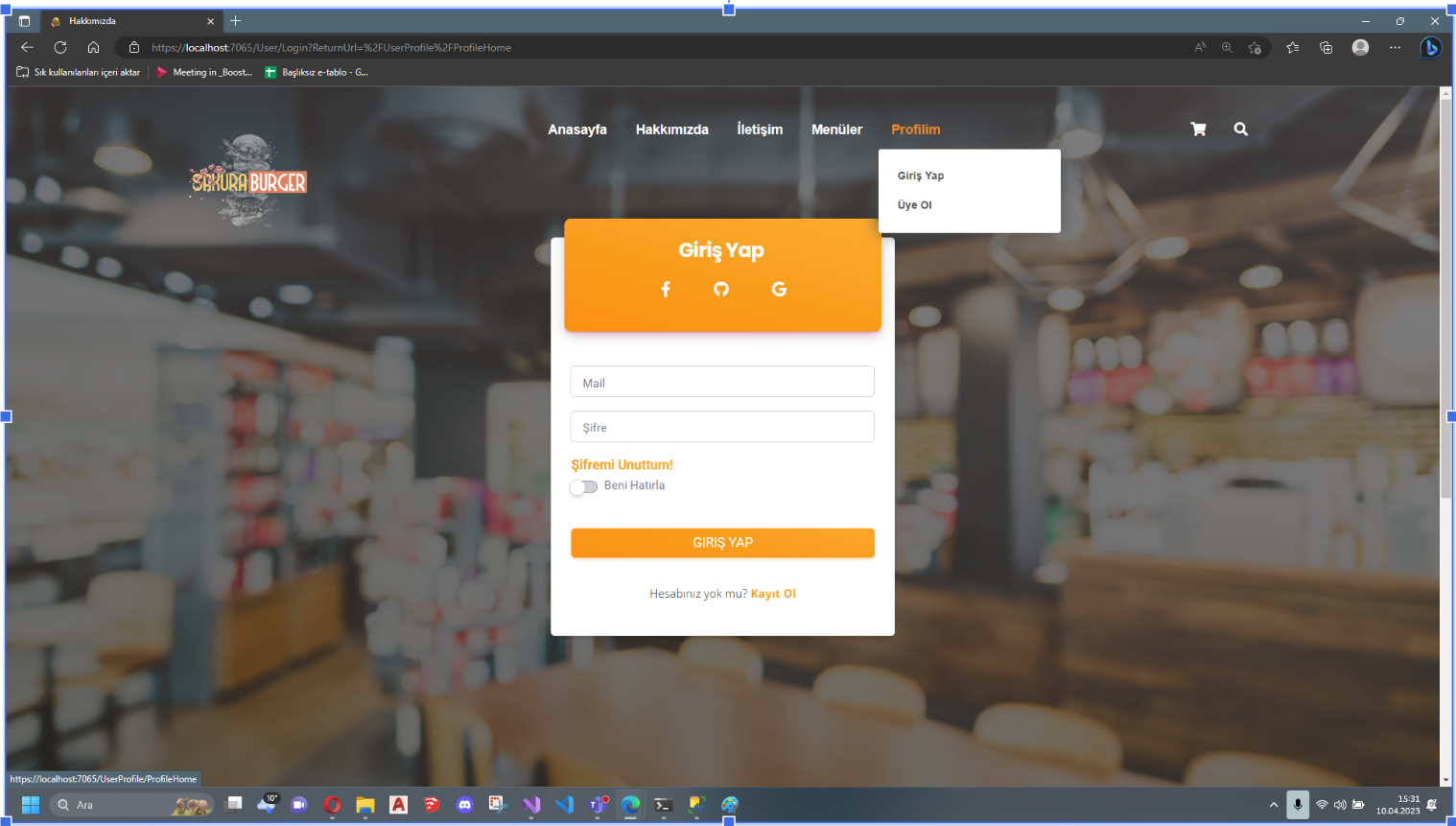Open the Windows Terminal from the taskbar
Viewport: 1456px width, 826px height.
pos(663,805)
